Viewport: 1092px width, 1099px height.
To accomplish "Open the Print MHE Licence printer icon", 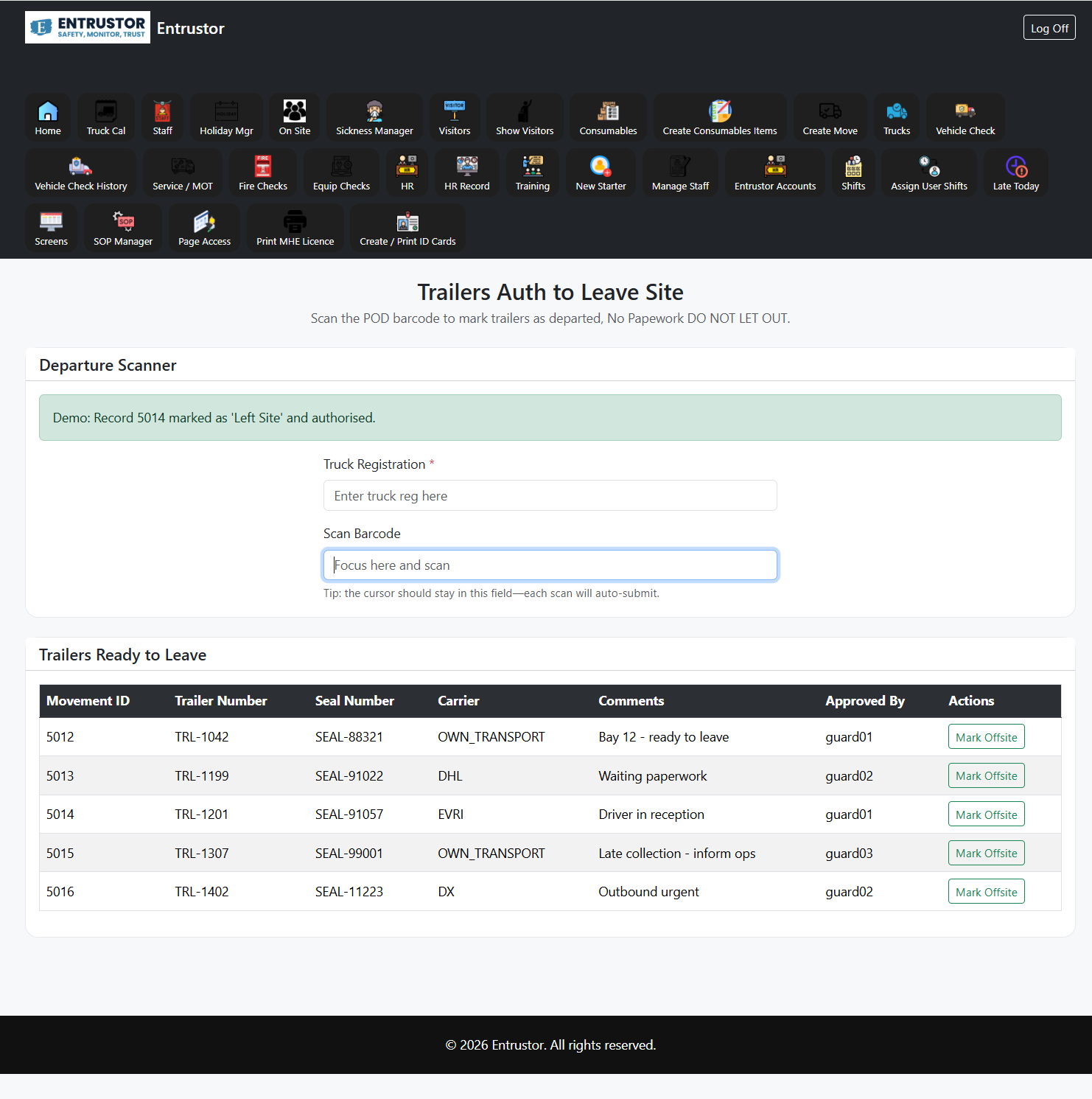I will pos(295,222).
